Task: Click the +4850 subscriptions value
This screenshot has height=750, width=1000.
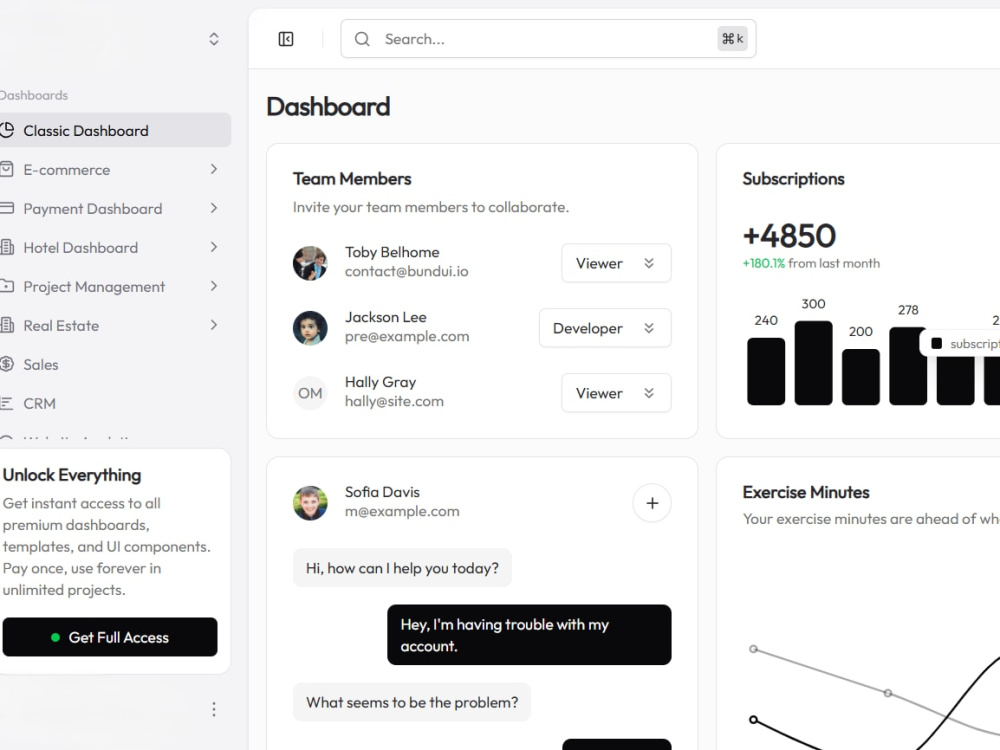Action: click(789, 235)
